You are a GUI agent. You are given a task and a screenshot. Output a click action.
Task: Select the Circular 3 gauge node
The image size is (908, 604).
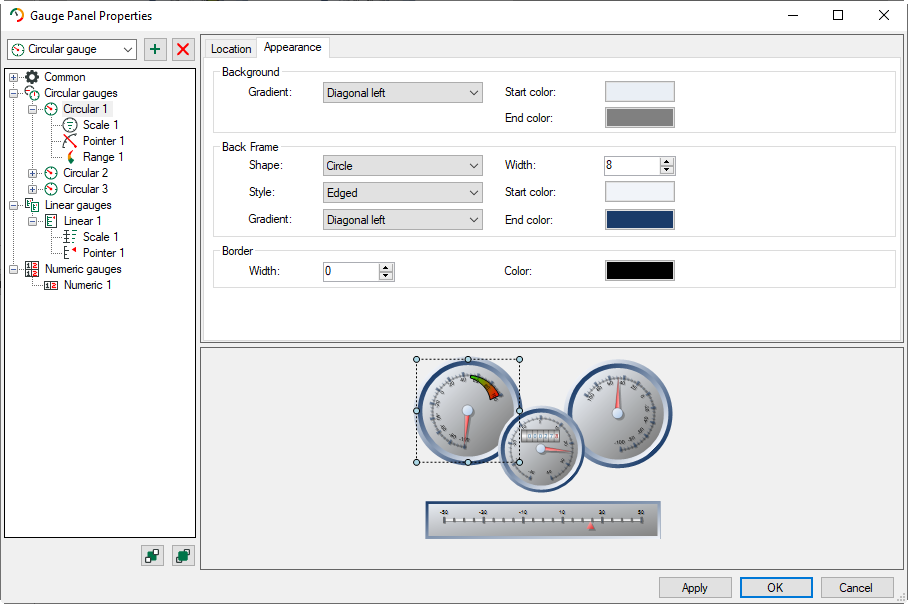pyautogui.click(x=85, y=189)
